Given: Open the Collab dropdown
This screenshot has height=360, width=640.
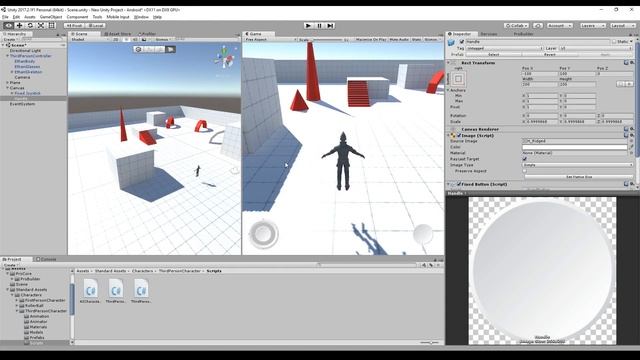Looking at the screenshot, I should click(x=516, y=25).
